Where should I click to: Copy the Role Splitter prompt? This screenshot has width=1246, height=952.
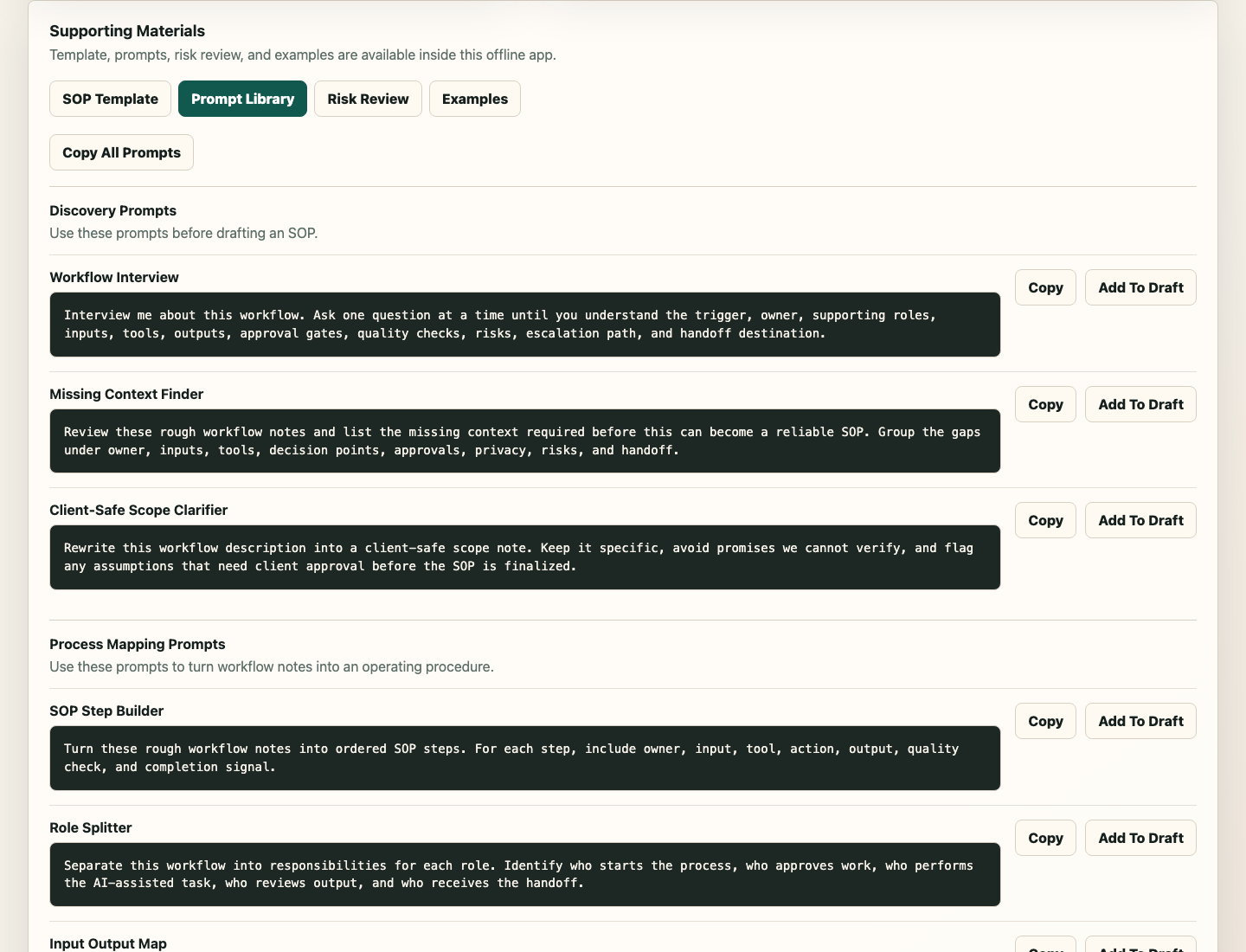[1045, 838]
